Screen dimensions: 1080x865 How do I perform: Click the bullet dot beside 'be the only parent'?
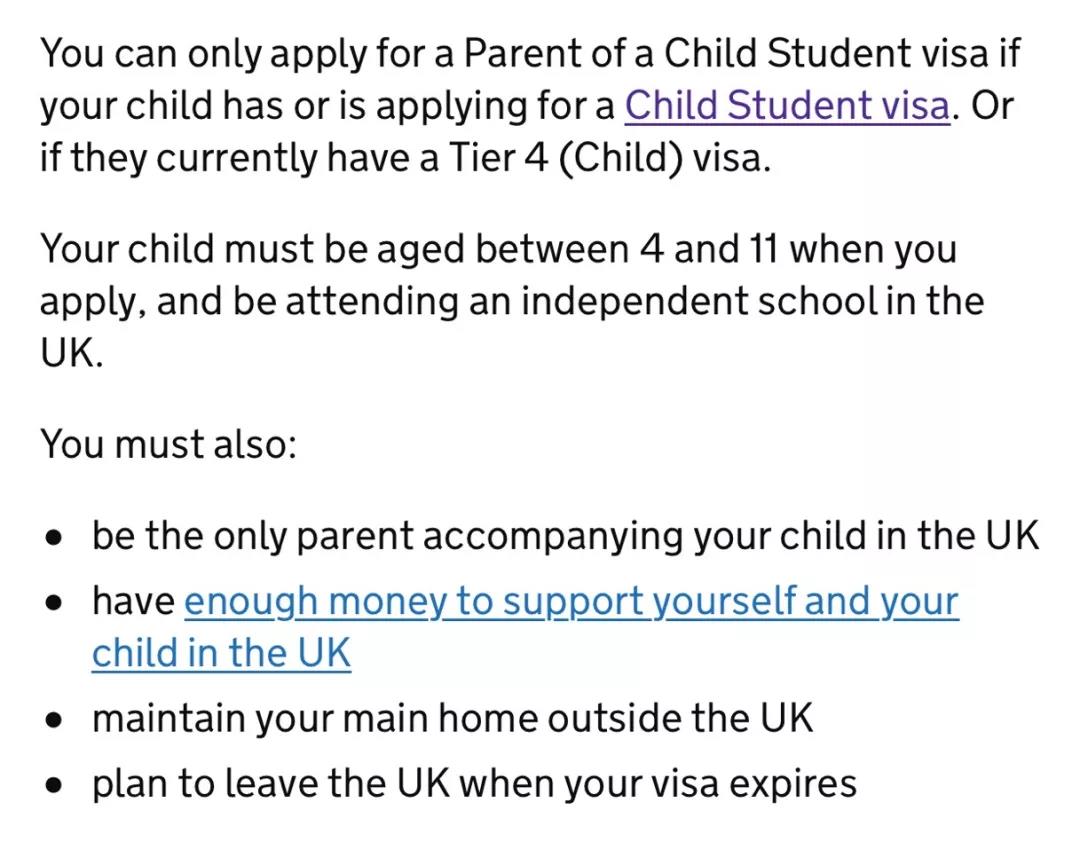(x=54, y=538)
